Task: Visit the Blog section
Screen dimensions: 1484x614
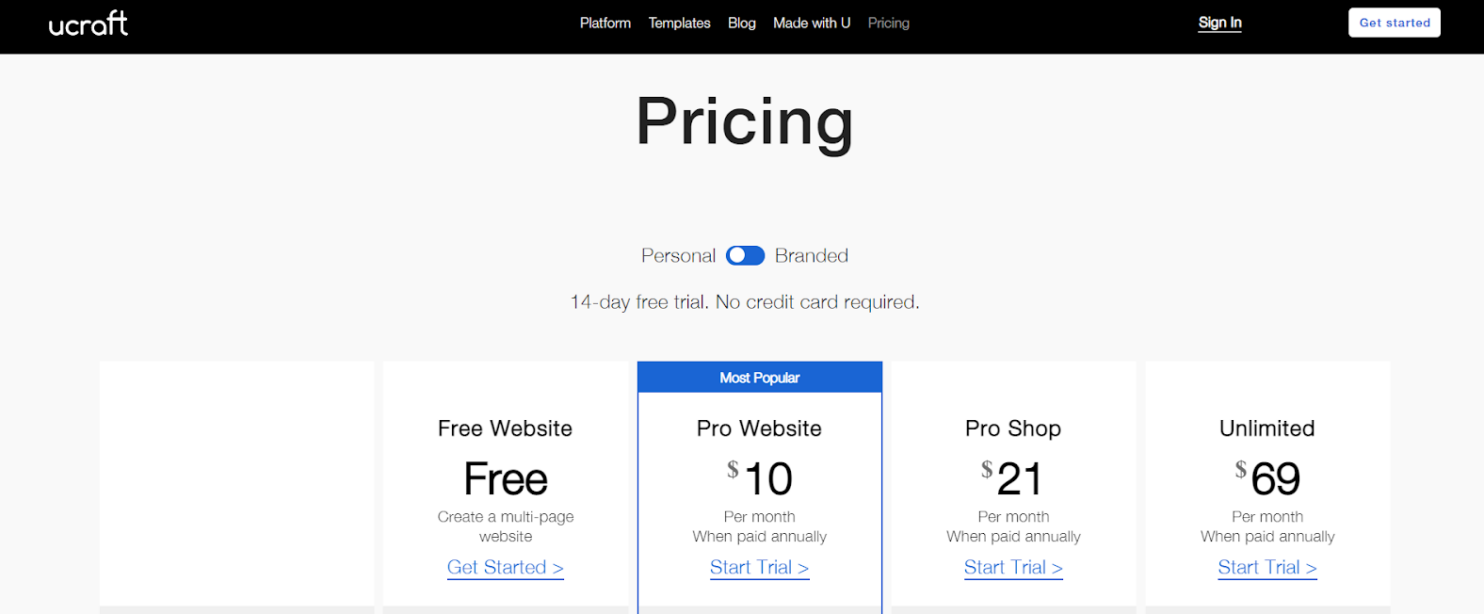Action: point(741,22)
